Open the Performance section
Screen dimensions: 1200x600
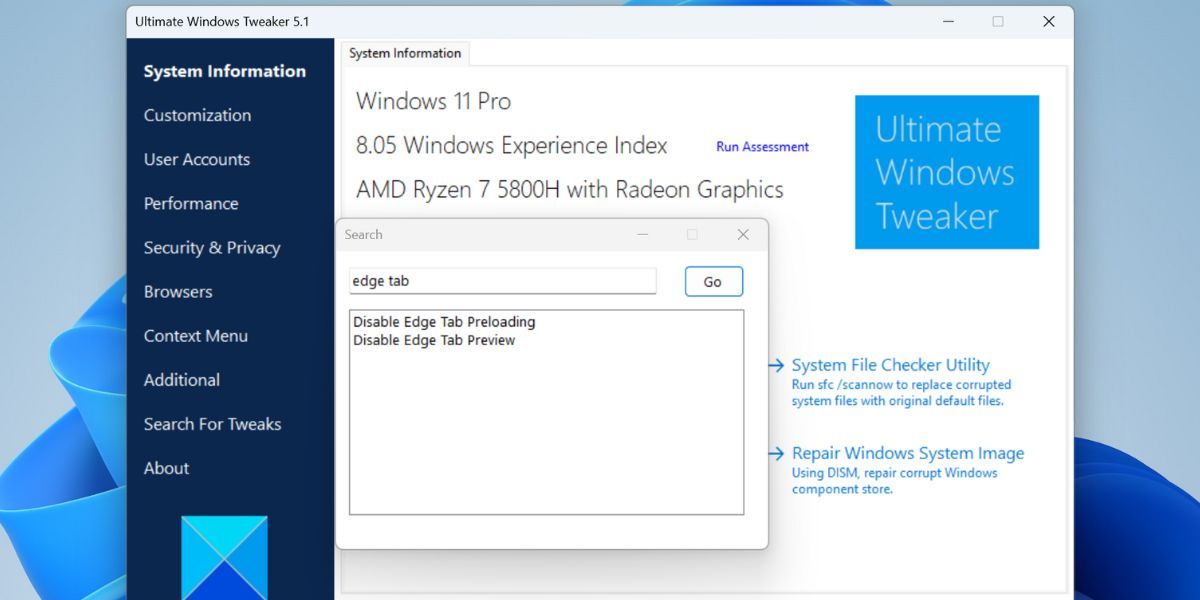(190, 203)
